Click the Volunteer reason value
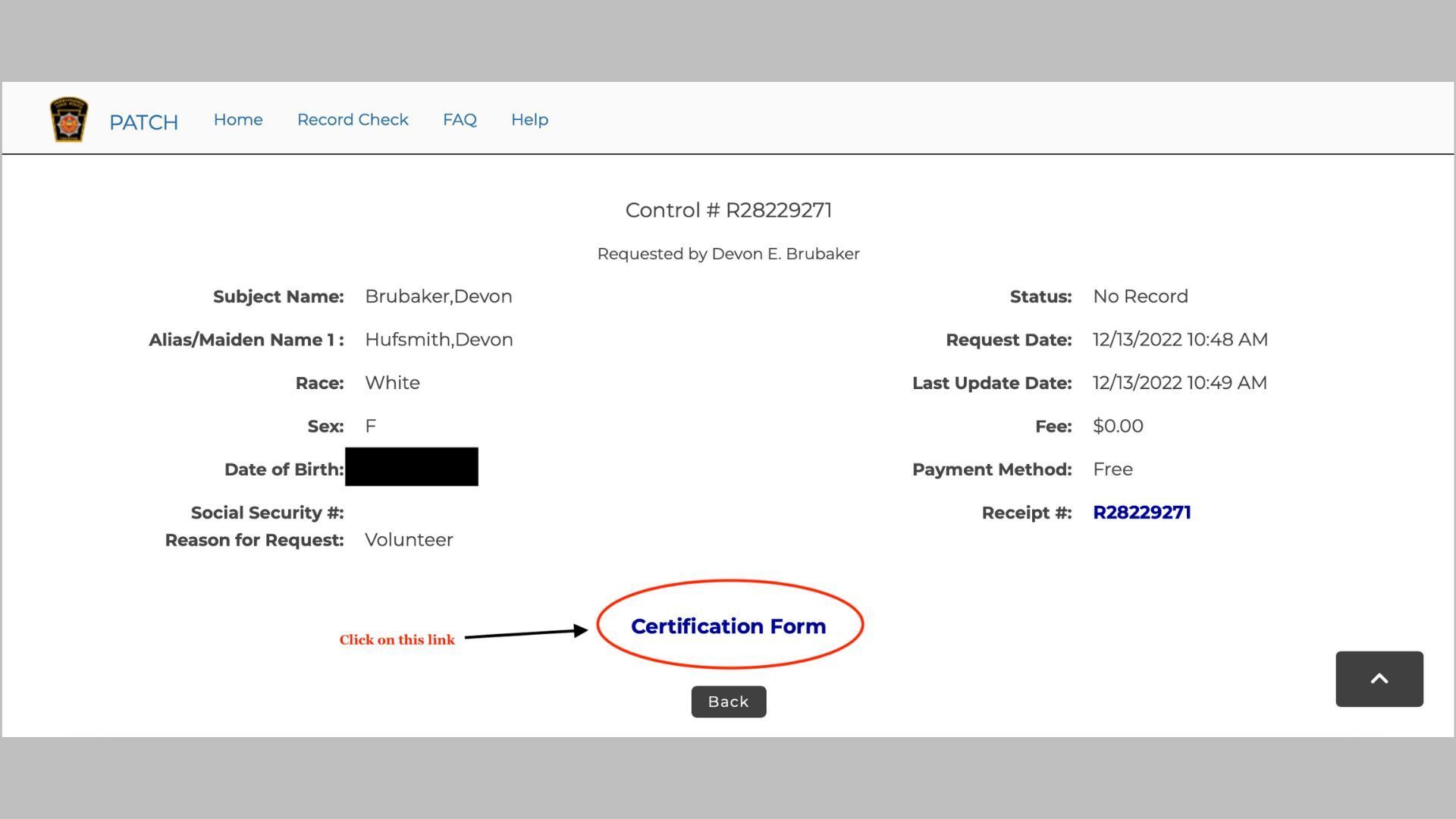 pyautogui.click(x=409, y=540)
